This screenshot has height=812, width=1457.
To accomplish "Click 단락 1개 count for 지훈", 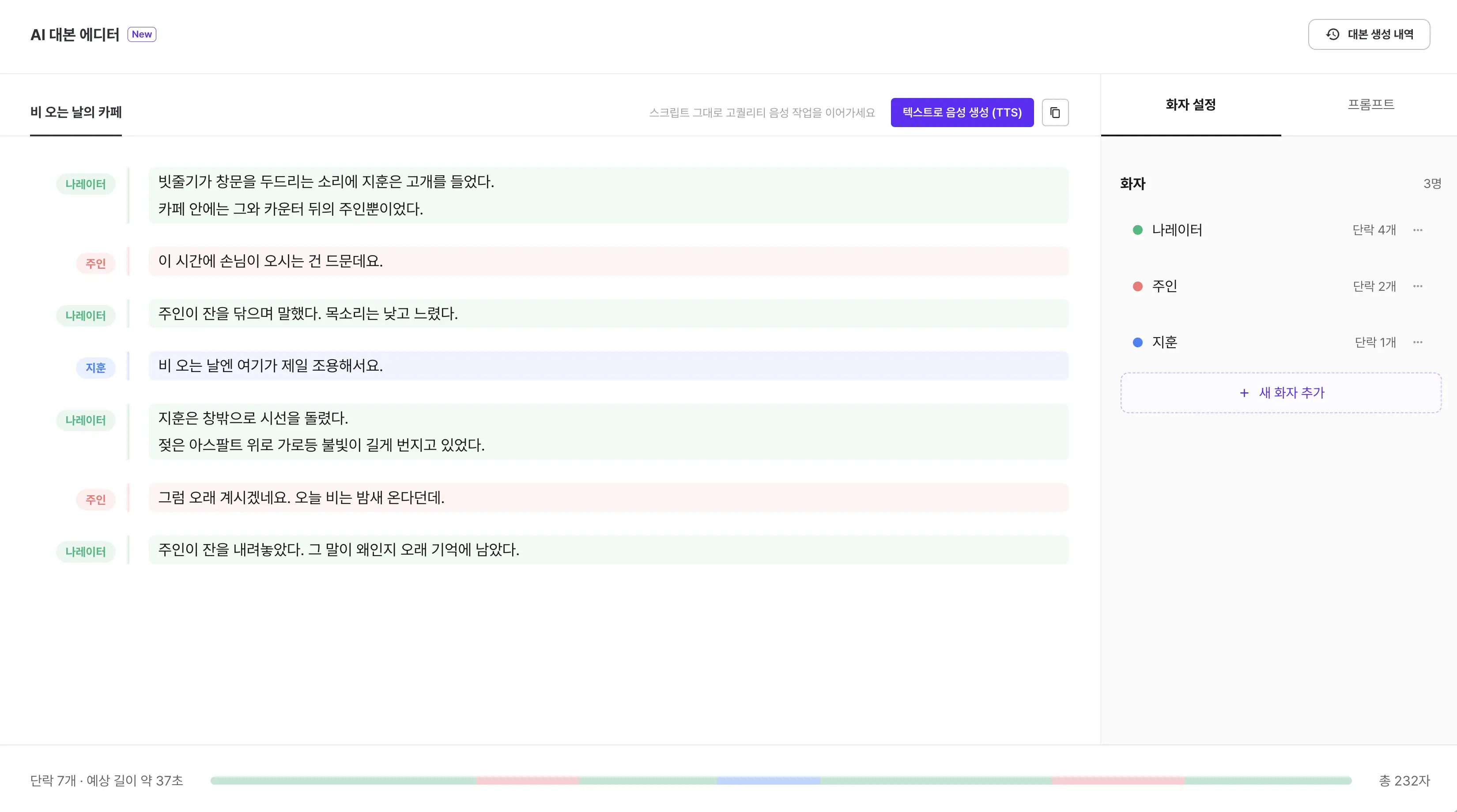I will 1375,342.
